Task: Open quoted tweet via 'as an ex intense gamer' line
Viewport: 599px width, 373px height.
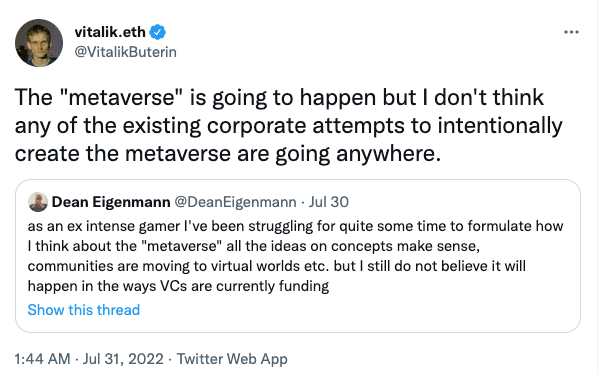Action: coord(295,226)
